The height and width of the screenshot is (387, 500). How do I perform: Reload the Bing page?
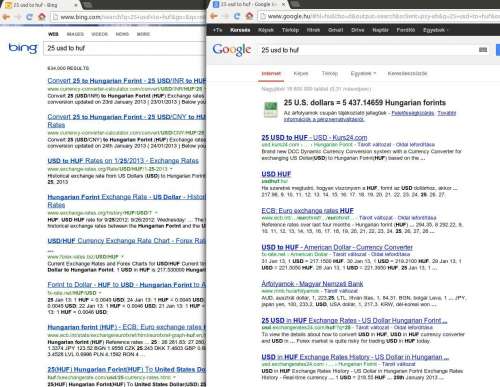[x=29, y=17]
